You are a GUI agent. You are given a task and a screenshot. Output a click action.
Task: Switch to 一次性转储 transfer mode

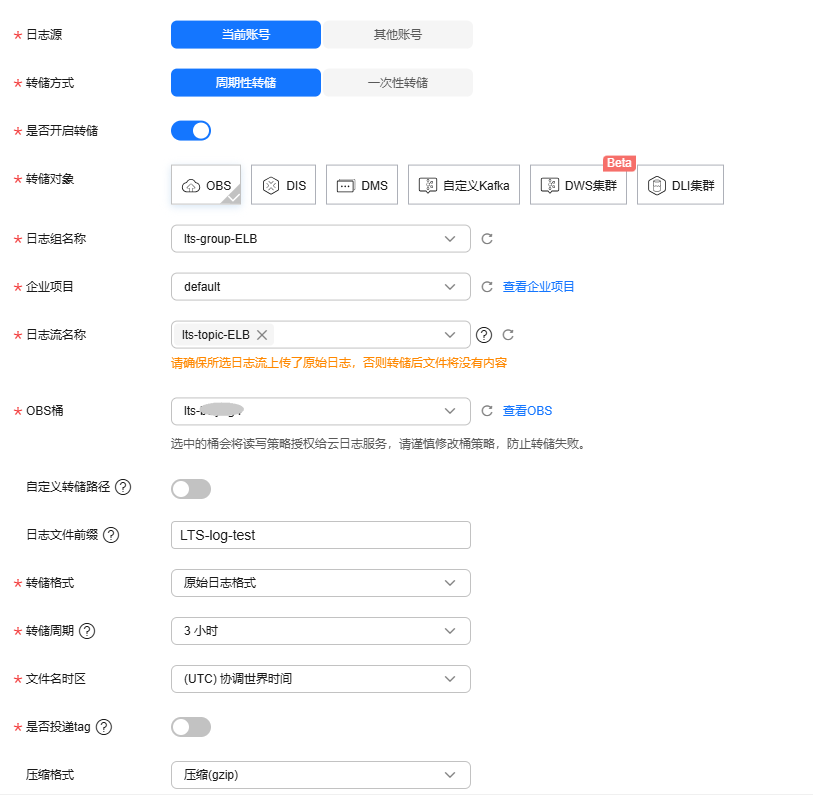click(x=398, y=82)
